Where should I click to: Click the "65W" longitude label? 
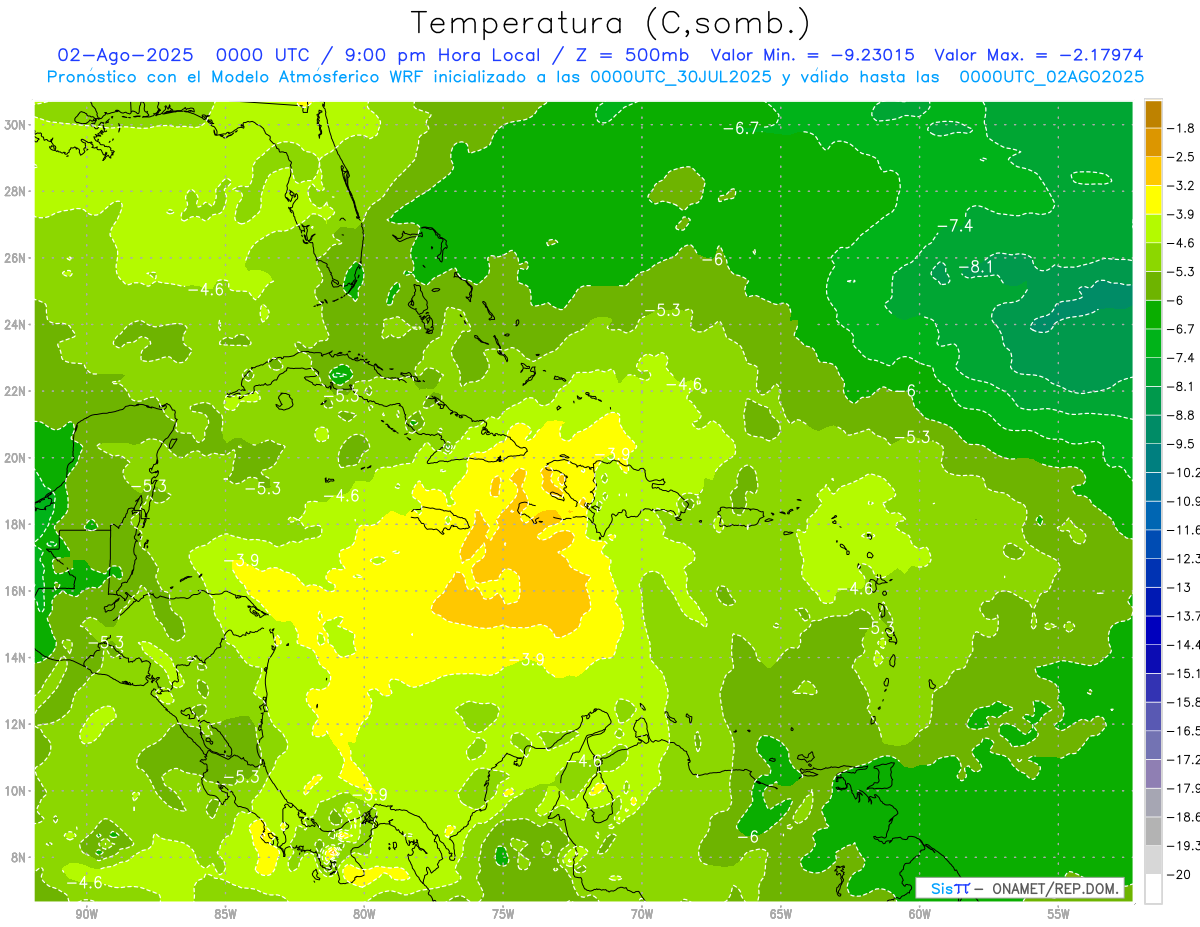781,914
